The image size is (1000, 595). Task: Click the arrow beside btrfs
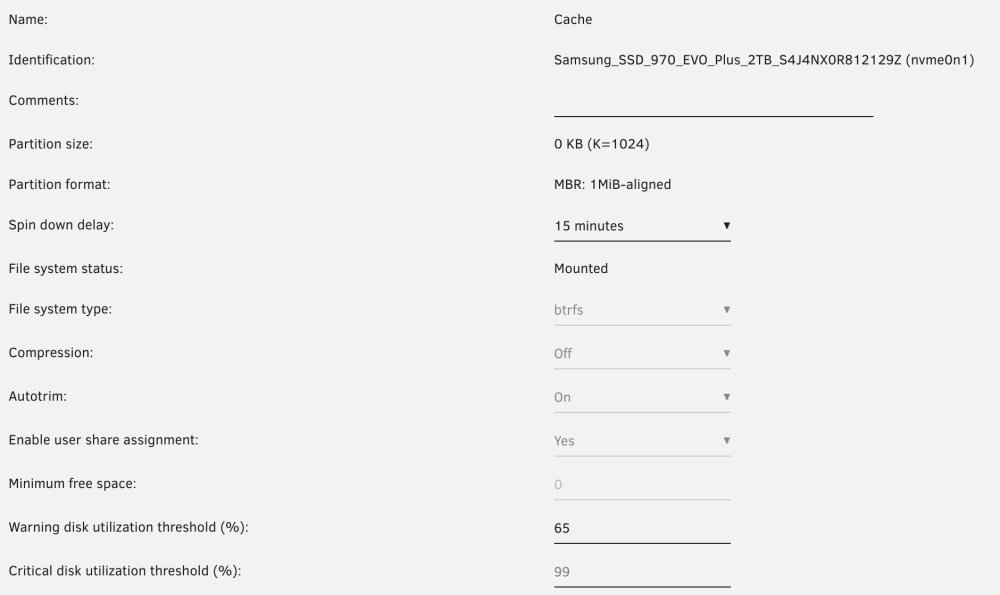click(x=726, y=310)
